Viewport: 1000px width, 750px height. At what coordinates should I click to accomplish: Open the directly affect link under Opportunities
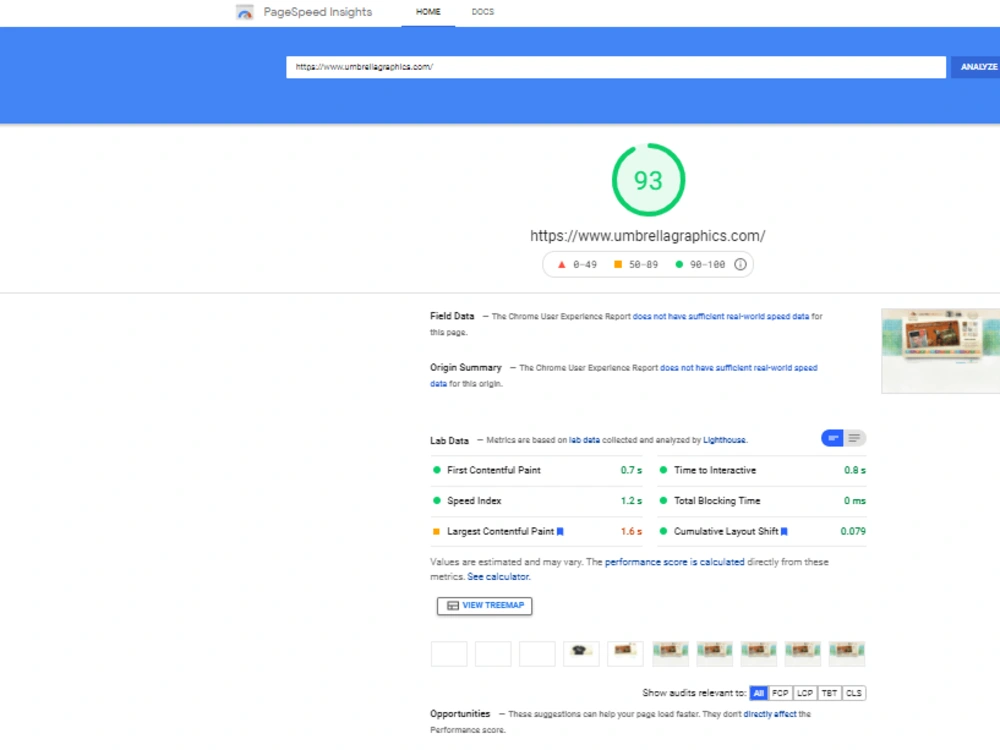click(770, 714)
